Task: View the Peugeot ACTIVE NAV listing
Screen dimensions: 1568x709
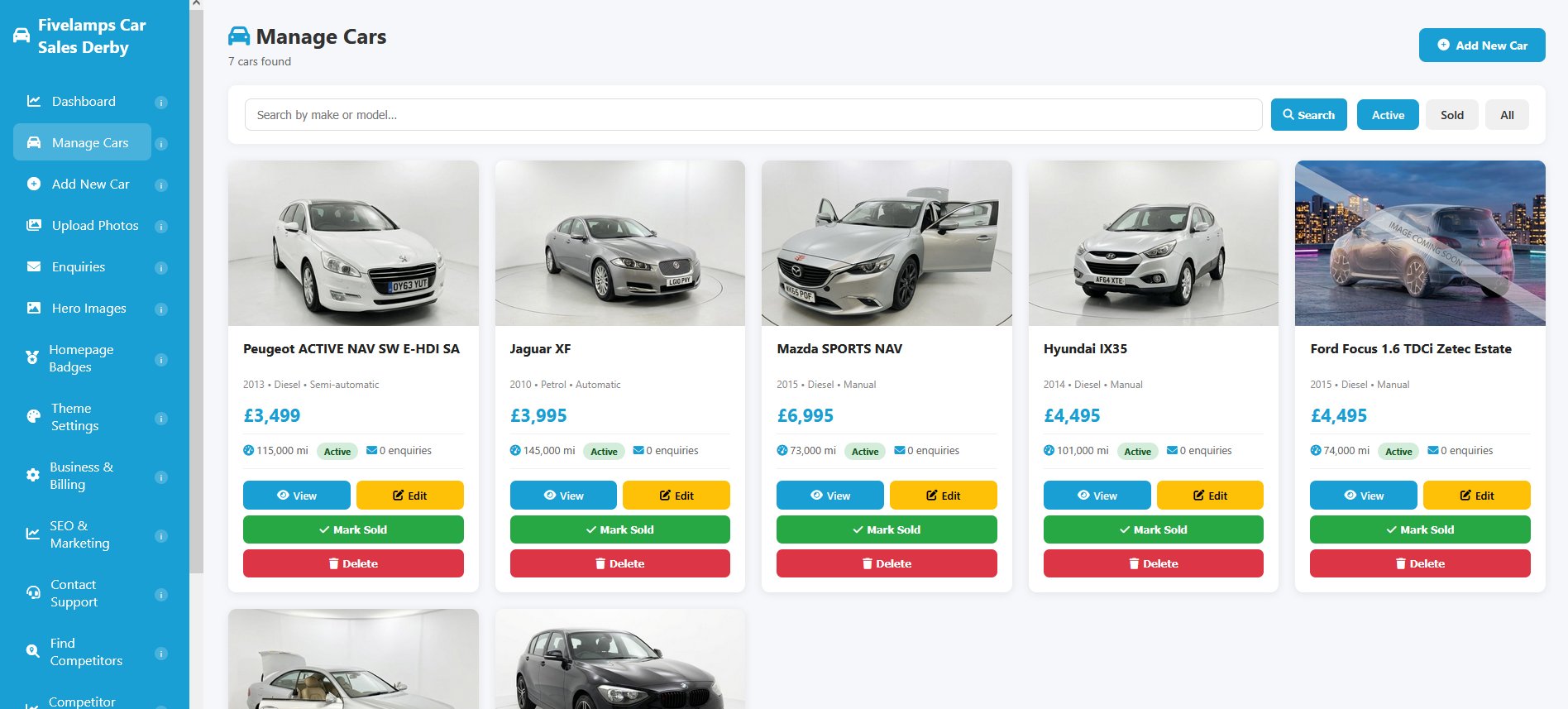Action: click(x=297, y=496)
